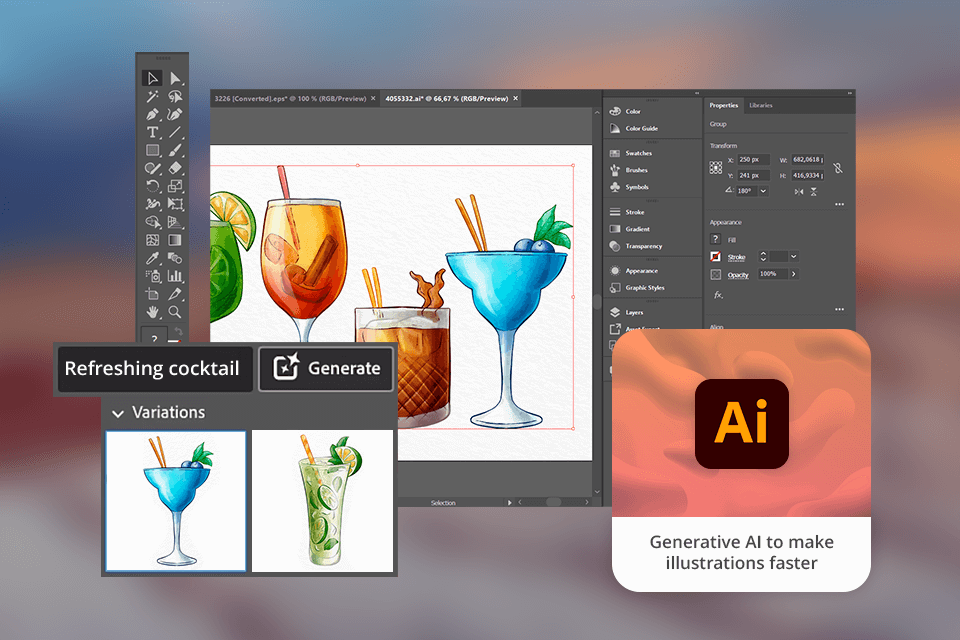Viewport: 960px width, 640px height.
Task: Select the Line Segment tool
Action: (175, 132)
